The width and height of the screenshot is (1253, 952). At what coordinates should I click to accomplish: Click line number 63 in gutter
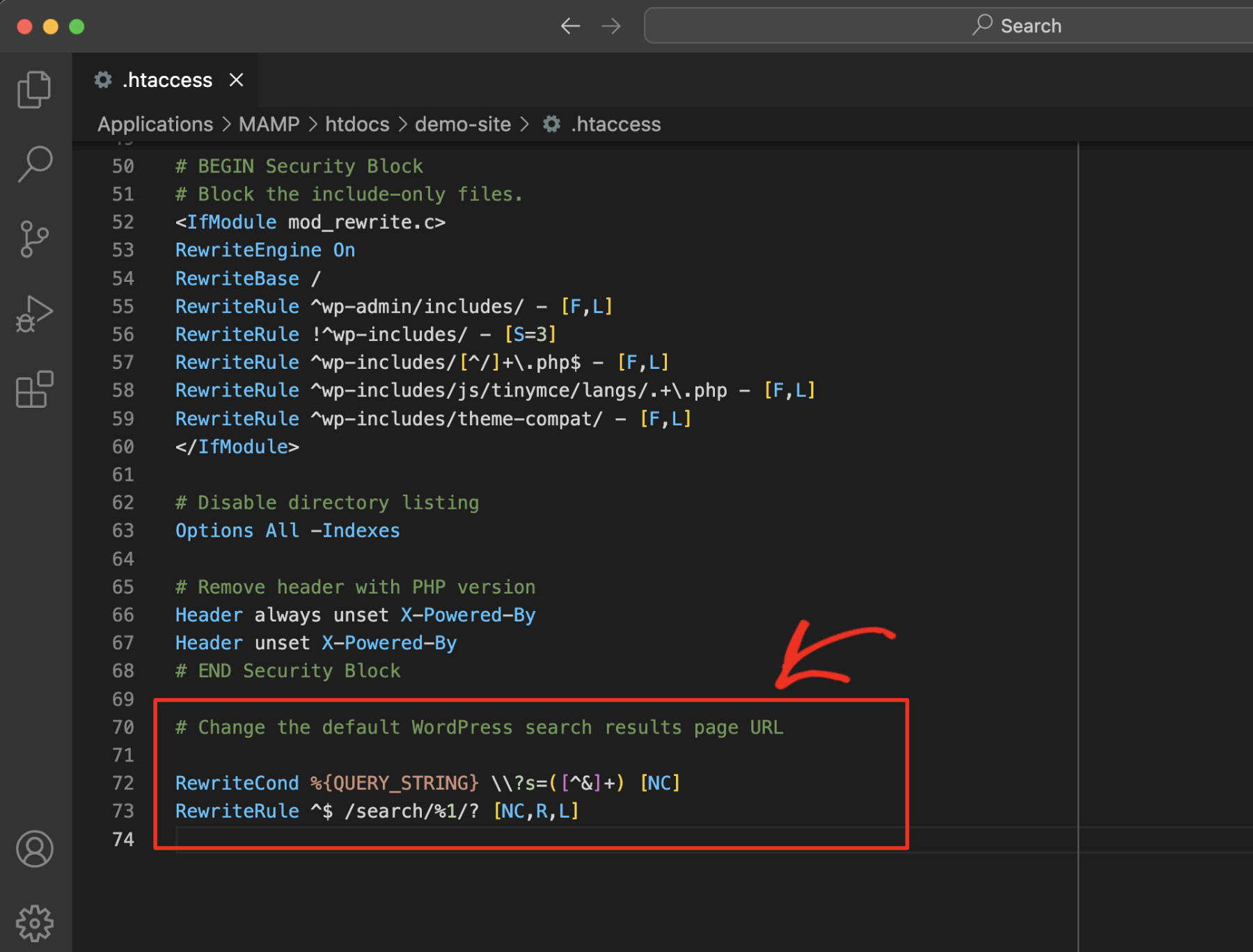click(x=123, y=531)
